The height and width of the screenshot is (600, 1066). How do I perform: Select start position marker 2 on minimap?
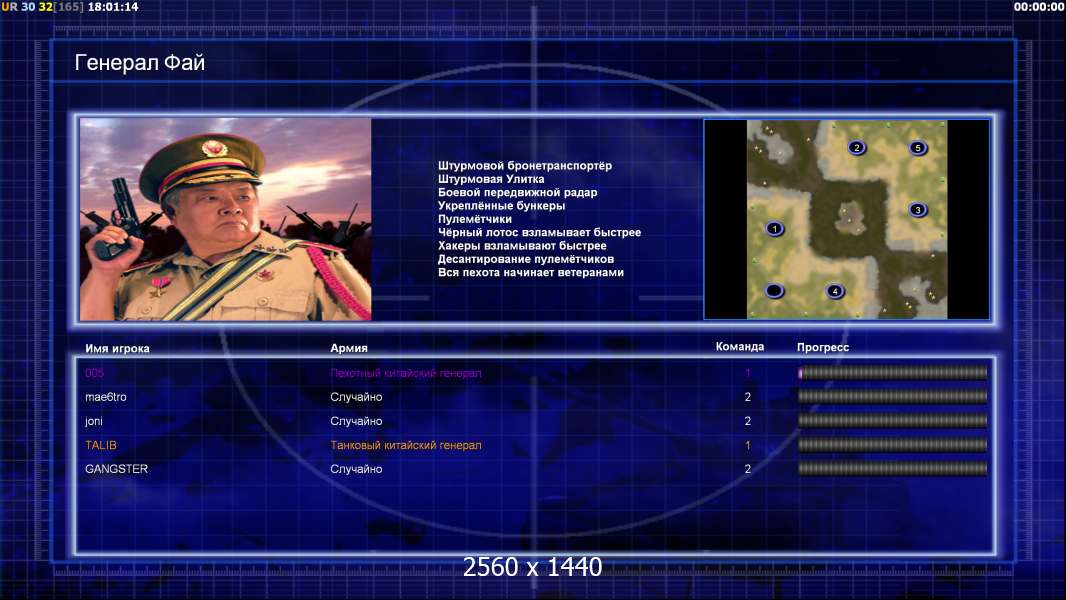pyautogui.click(x=857, y=147)
